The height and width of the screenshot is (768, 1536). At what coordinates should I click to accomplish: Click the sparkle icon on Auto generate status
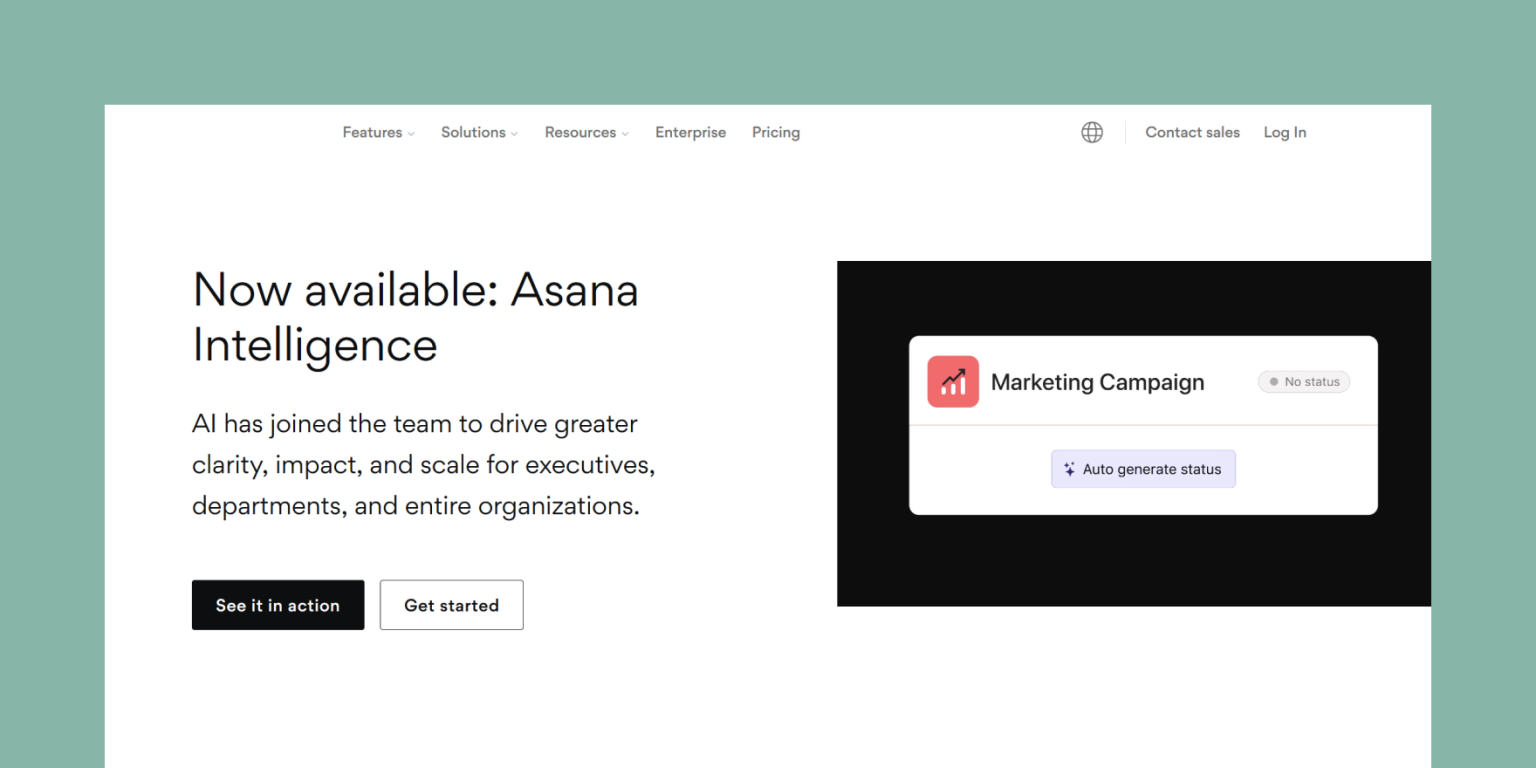(1068, 468)
